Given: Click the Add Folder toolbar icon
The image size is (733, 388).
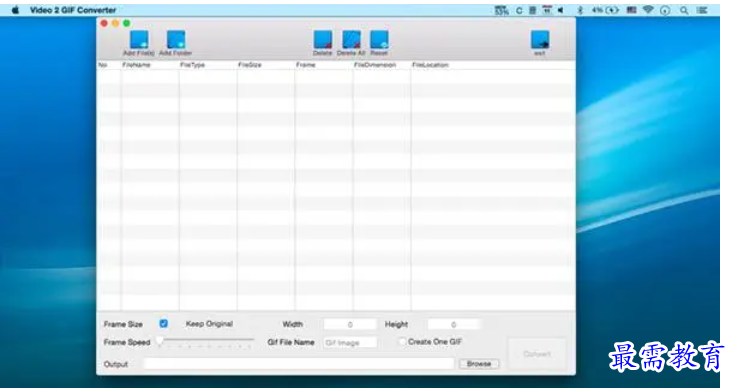Looking at the screenshot, I should click(176, 40).
